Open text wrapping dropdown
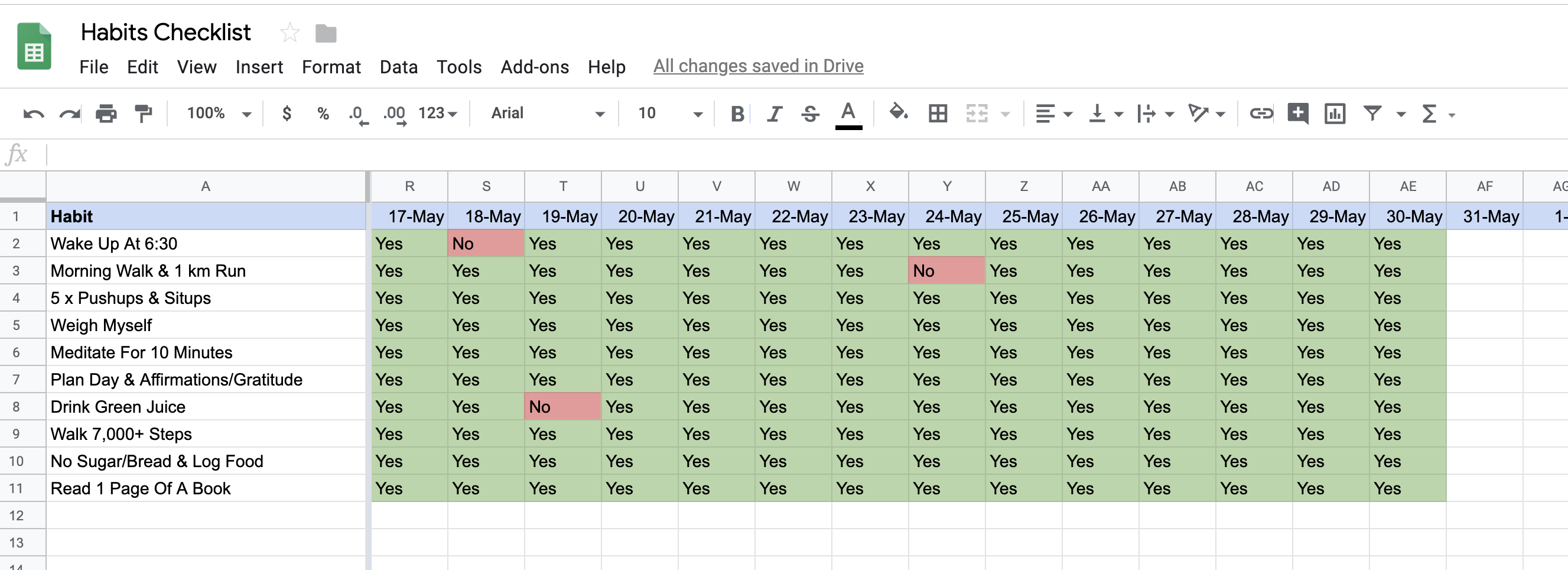This screenshot has width=1568, height=570. (1155, 114)
